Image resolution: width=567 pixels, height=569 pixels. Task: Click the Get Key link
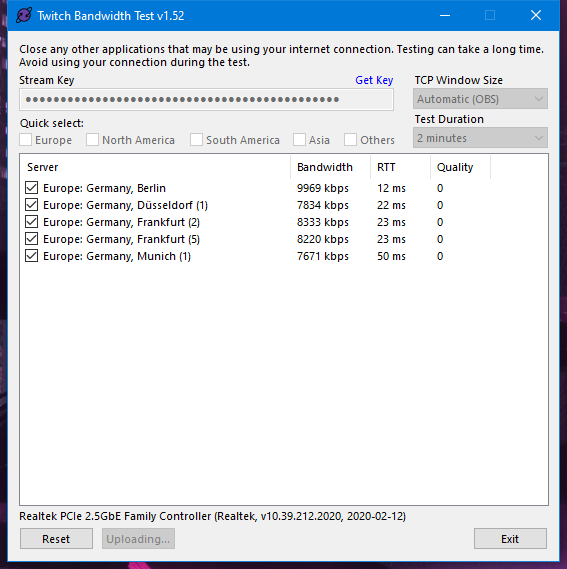374,80
